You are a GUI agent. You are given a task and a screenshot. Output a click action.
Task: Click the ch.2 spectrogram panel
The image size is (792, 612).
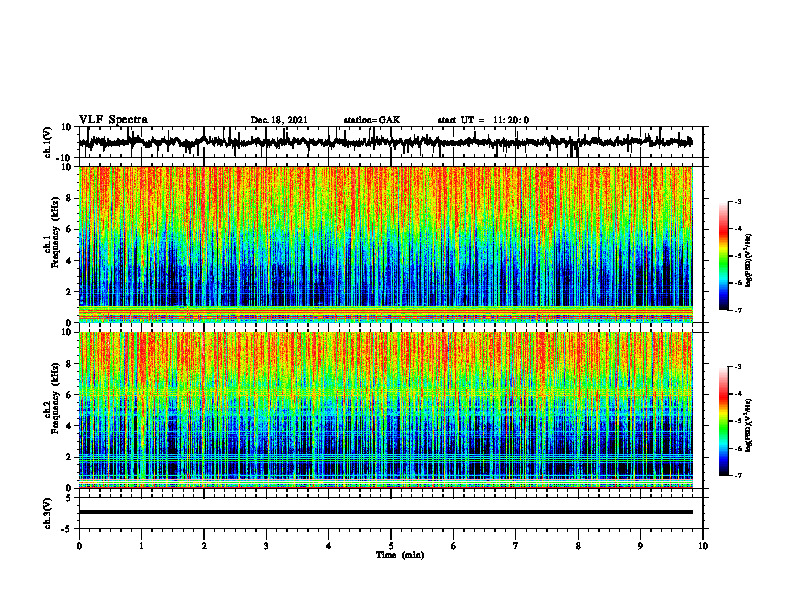tap(386, 410)
